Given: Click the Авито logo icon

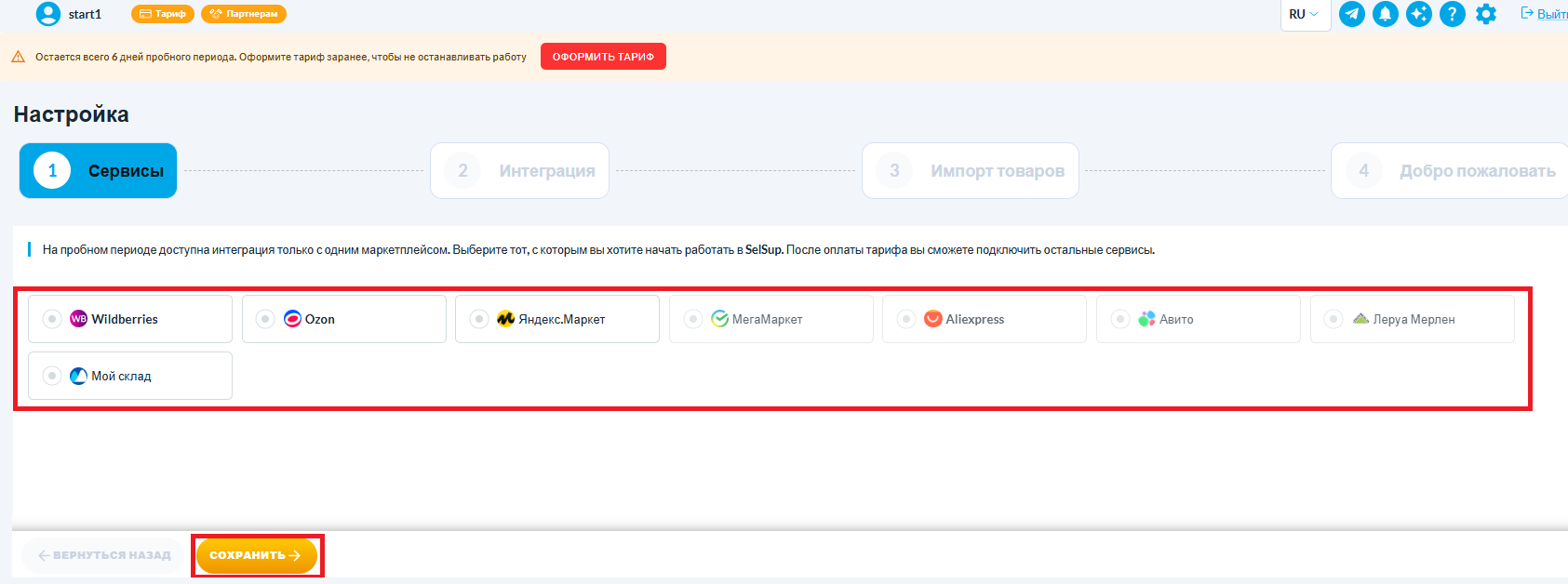Looking at the screenshot, I should [x=1146, y=319].
